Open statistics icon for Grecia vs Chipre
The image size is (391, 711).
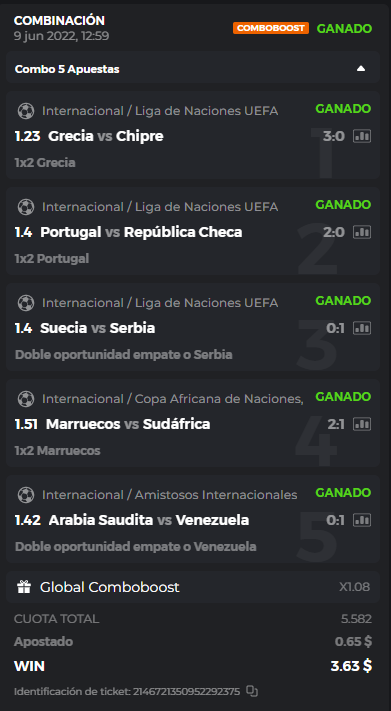(x=362, y=136)
